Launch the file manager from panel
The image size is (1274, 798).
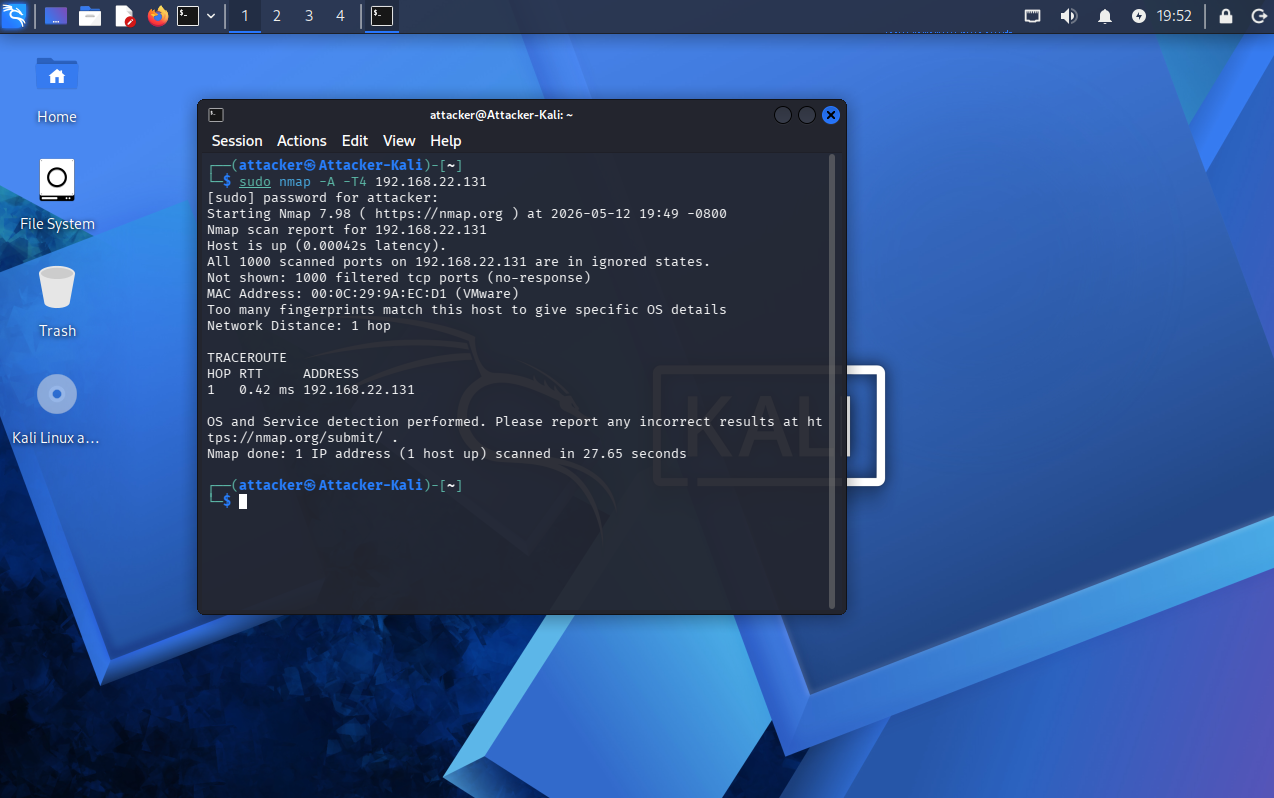[x=90, y=16]
